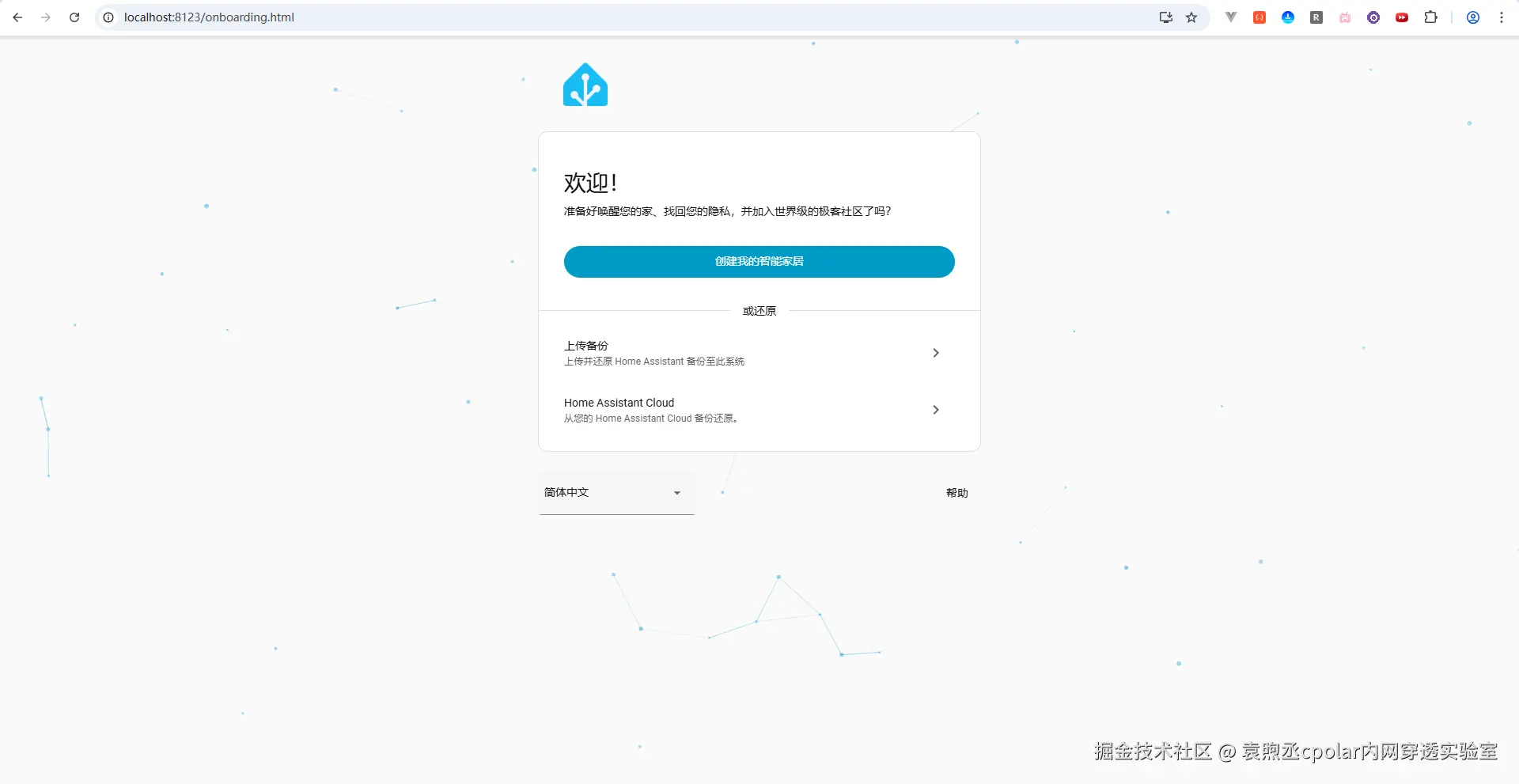Go back using the browser back arrow

17,17
